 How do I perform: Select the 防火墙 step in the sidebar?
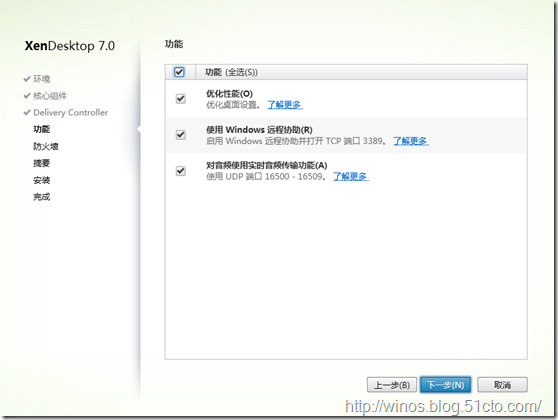[x=46, y=146]
